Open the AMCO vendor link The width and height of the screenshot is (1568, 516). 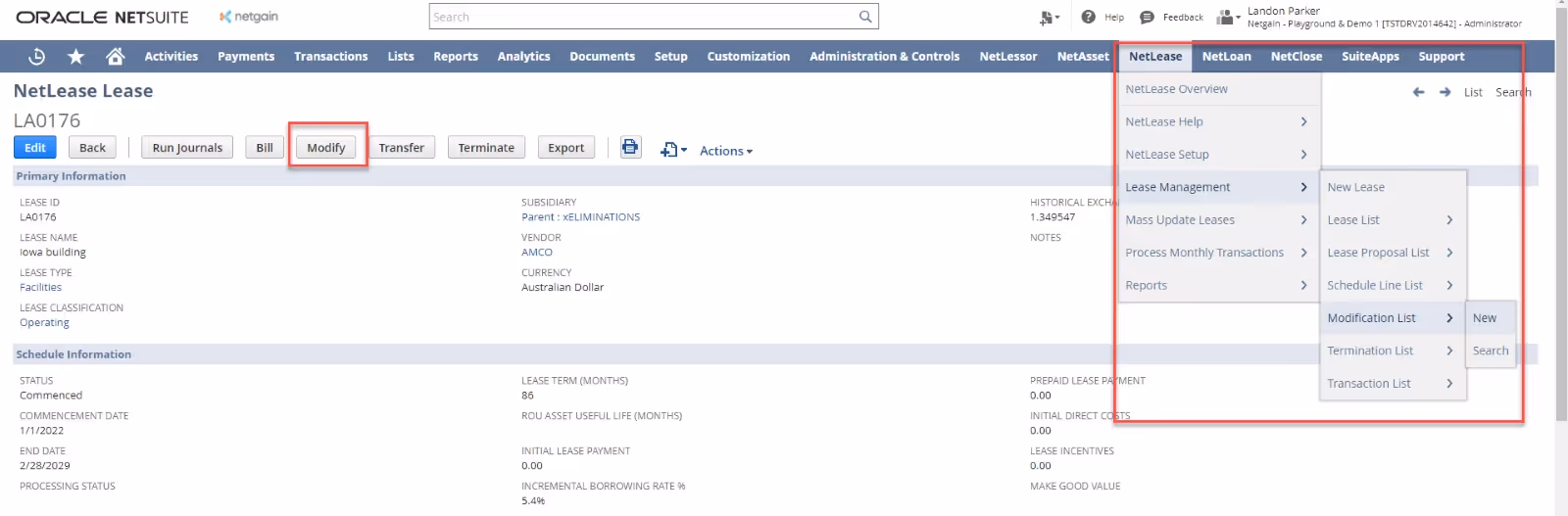[537, 253]
